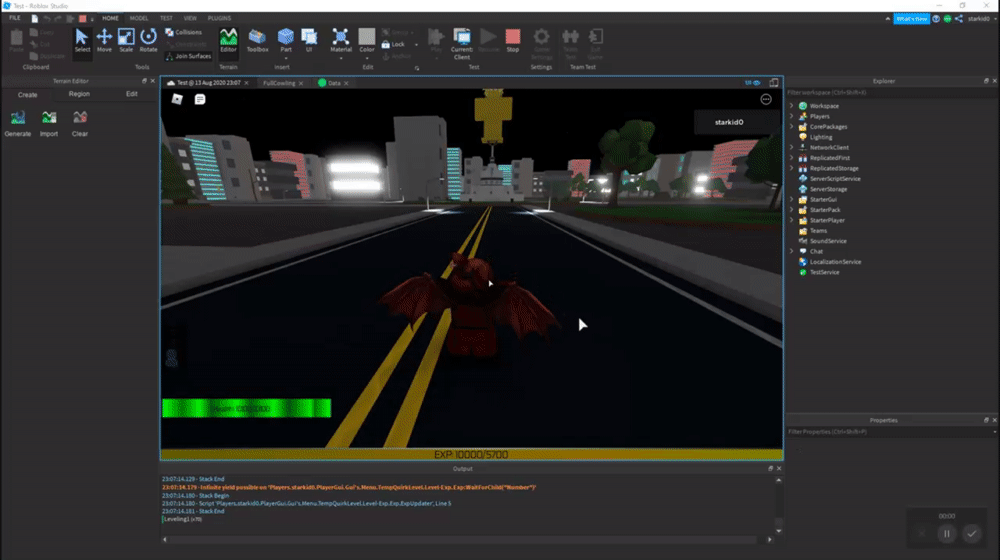Click the green stamina bar
1000x560 pixels.
[246, 408]
